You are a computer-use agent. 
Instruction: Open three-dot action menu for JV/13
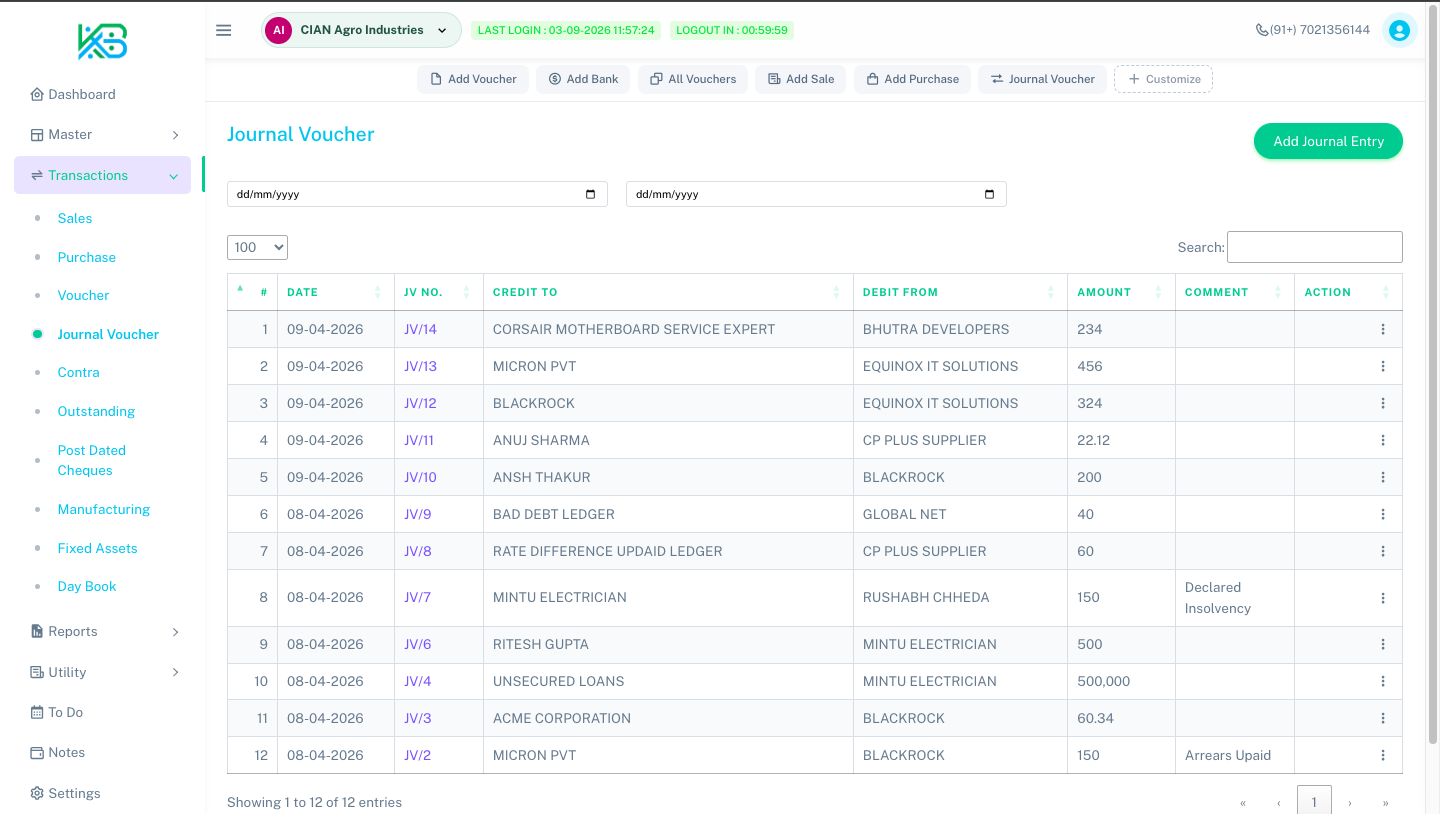[1383, 366]
